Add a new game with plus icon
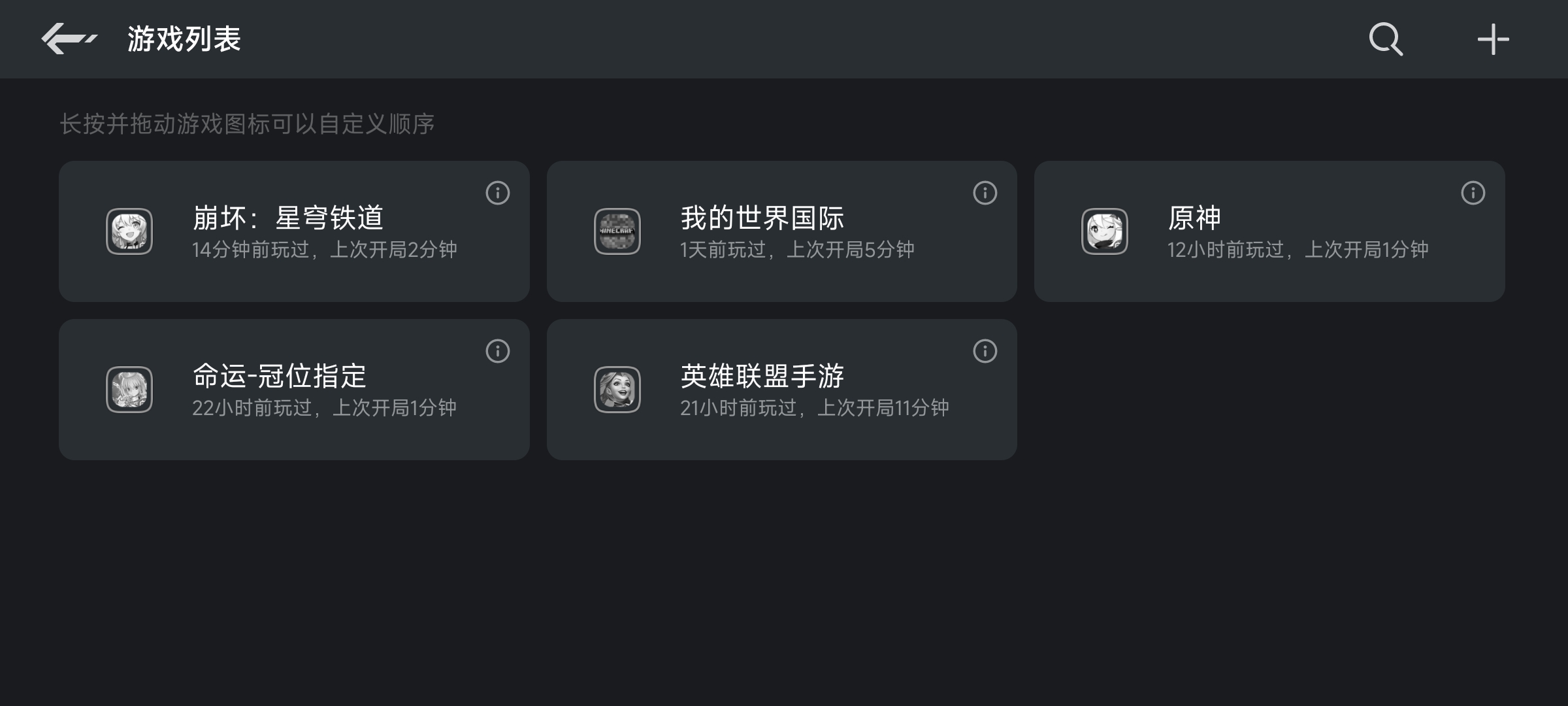The width and height of the screenshot is (1568, 706). [1494, 39]
